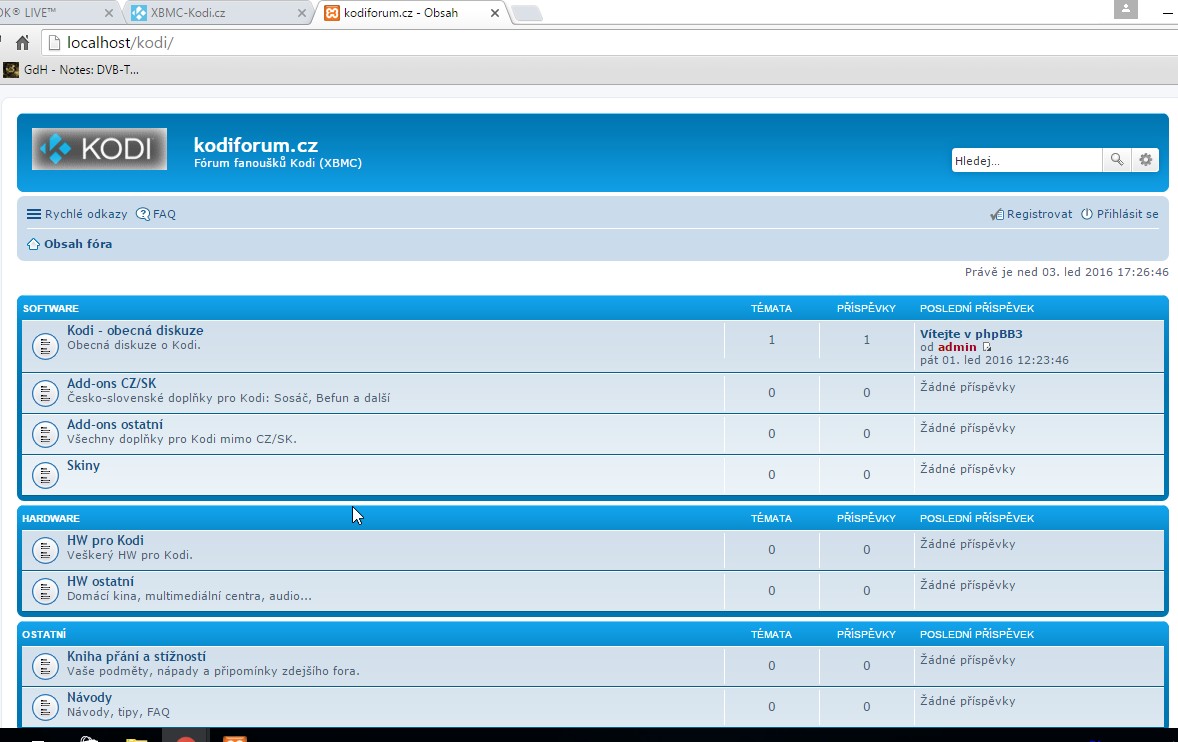Click the Kodi logo image
The image size is (1178, 742).
(99, 149)
